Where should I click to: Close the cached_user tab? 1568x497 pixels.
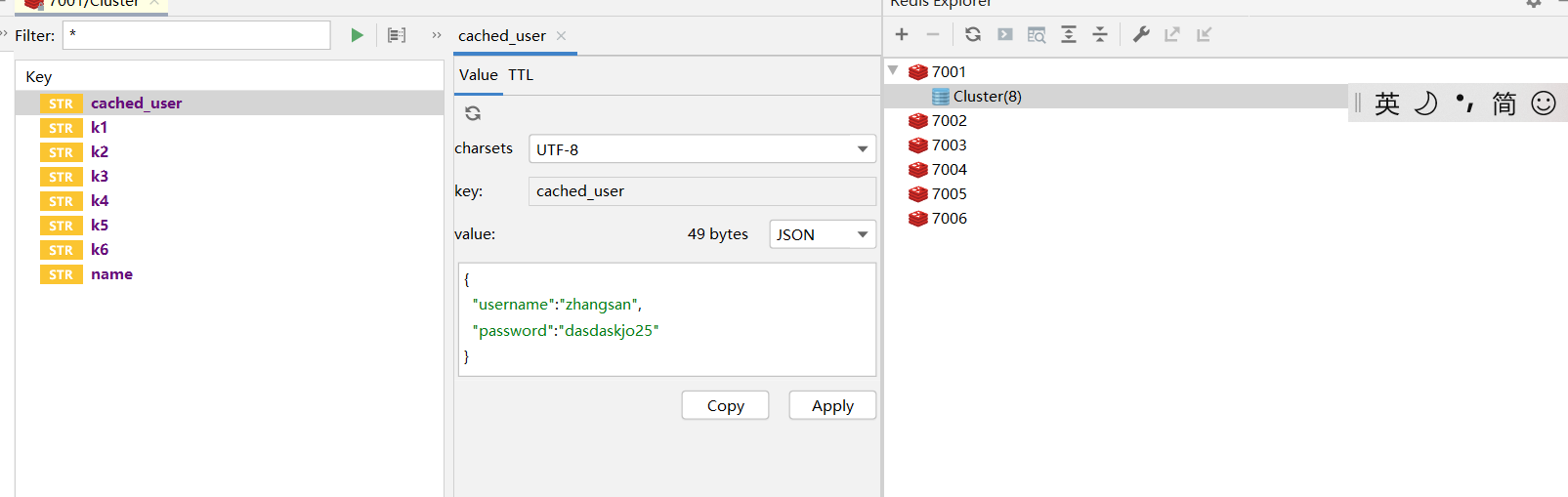(562, 36)
